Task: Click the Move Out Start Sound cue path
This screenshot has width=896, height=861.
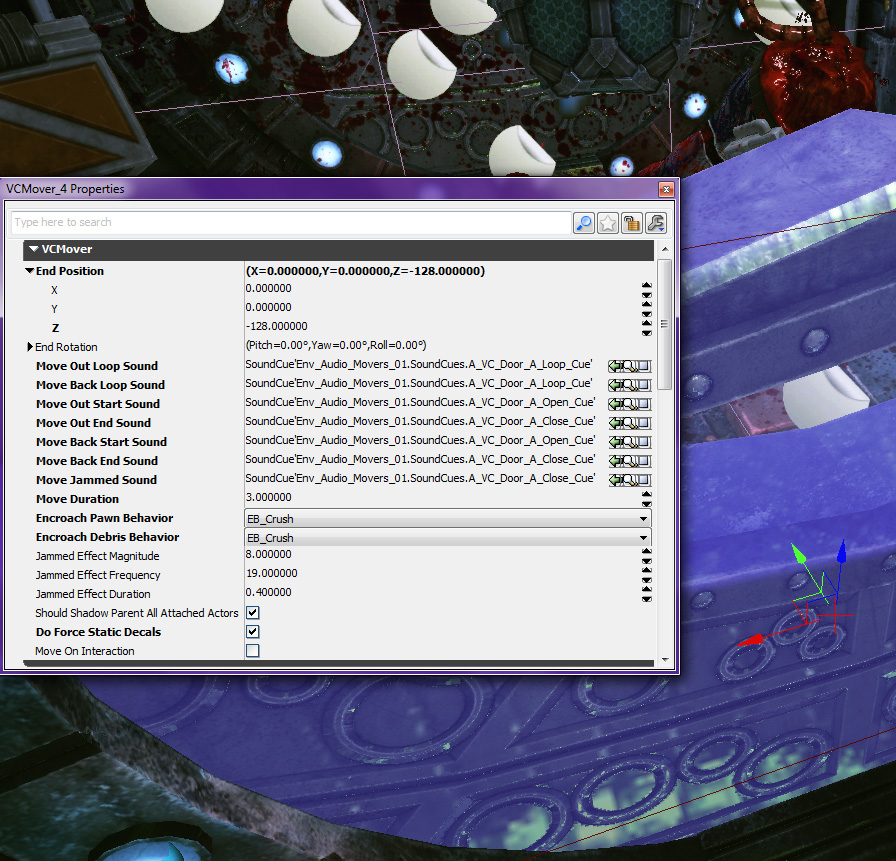Action: 420,402
